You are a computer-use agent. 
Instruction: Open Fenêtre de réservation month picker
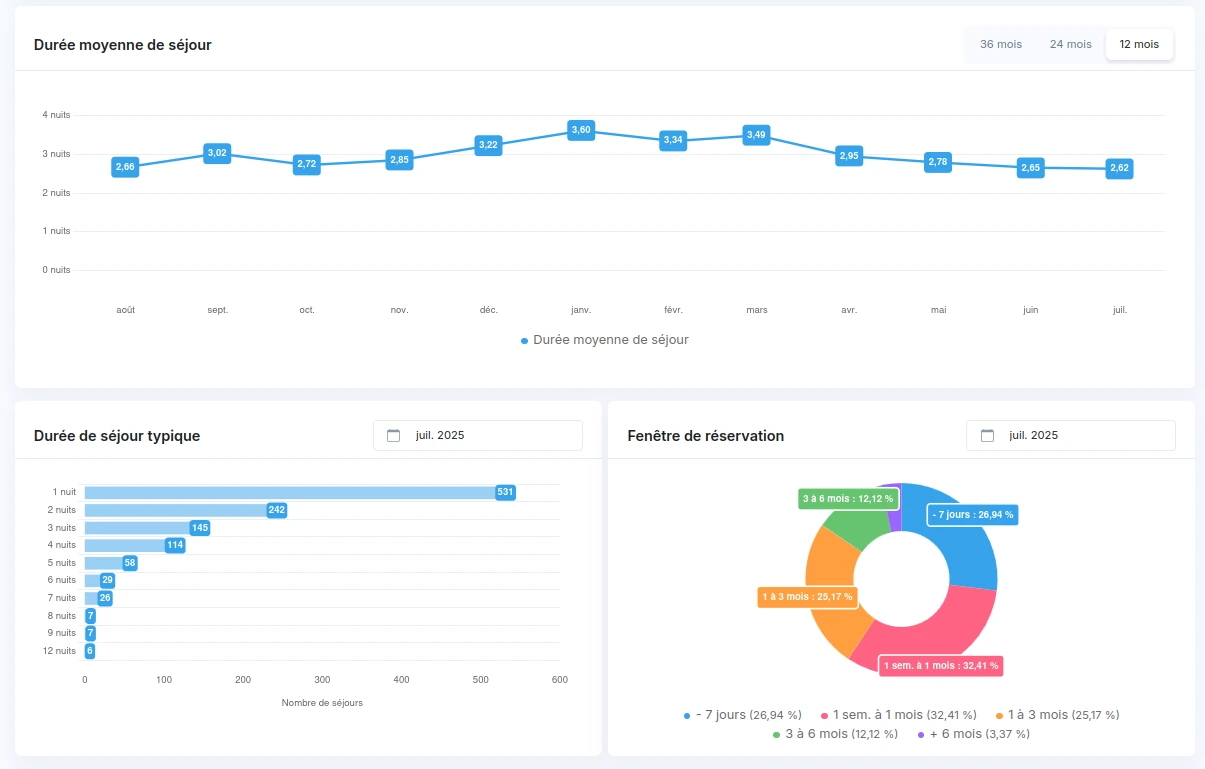coord(1070,435)
